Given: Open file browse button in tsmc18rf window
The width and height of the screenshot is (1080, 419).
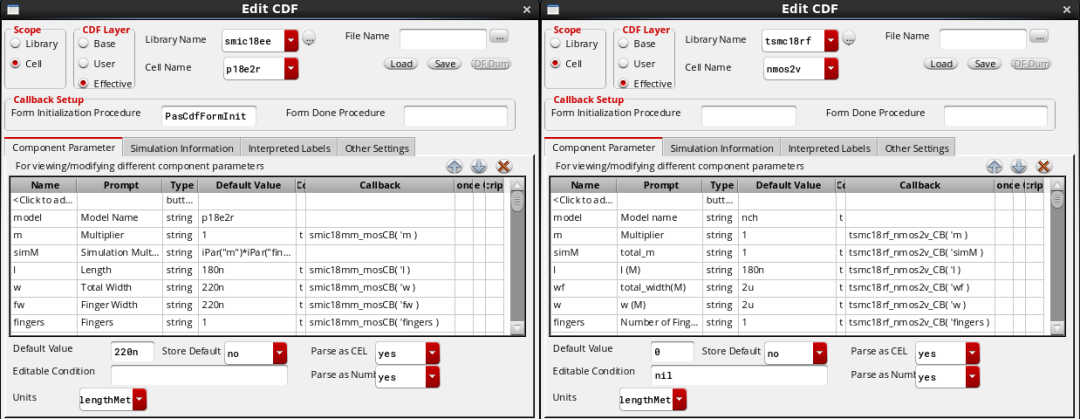Looking at the screenshot, I should (x=1038, y=37).
